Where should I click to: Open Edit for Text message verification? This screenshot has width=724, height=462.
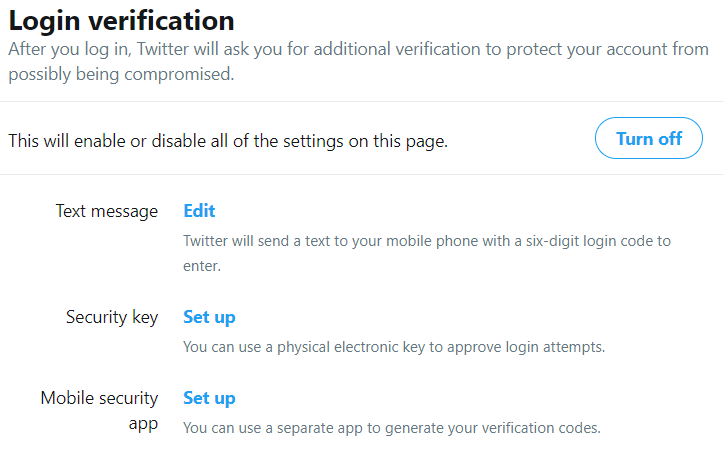pyautogui.click(x=199, y=211)
